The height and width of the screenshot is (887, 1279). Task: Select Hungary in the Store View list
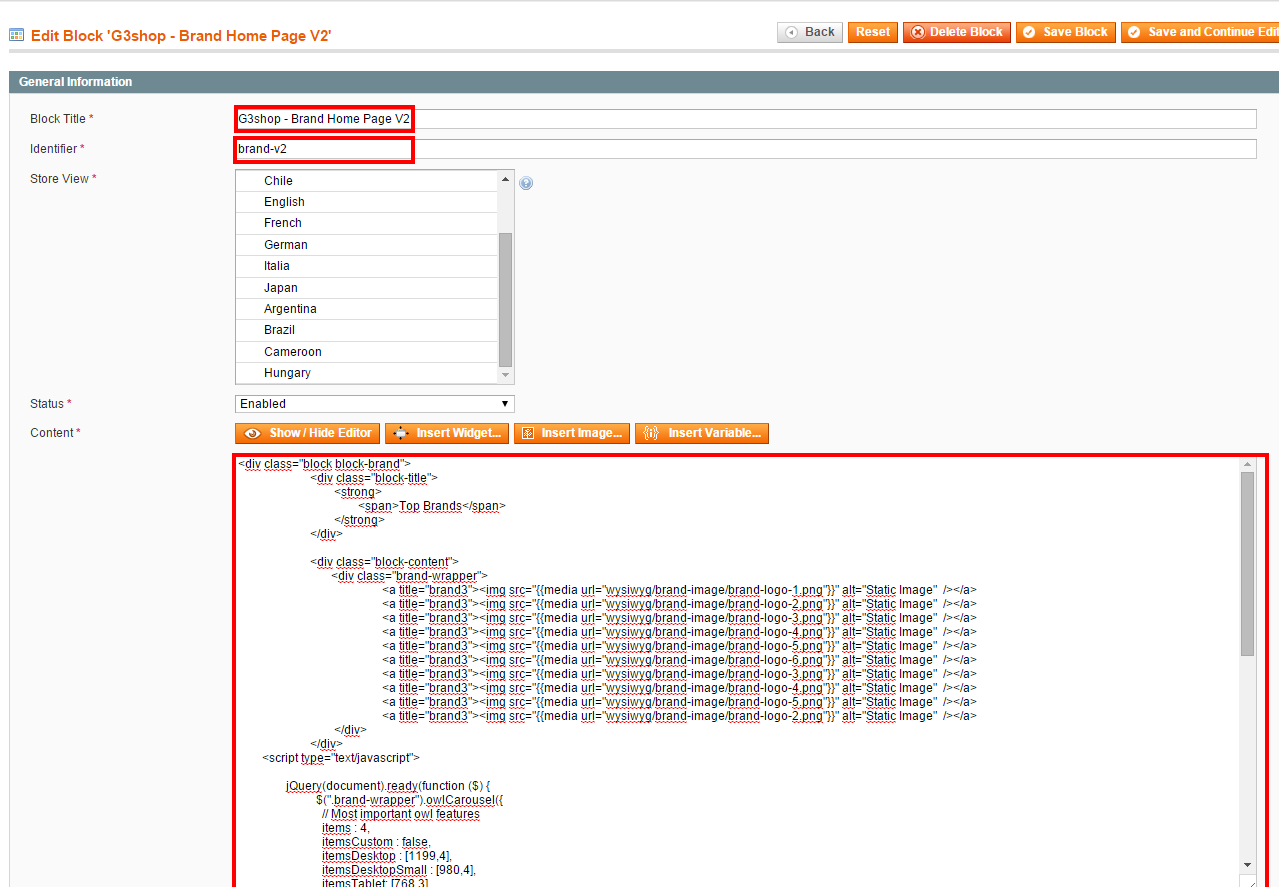366,373
